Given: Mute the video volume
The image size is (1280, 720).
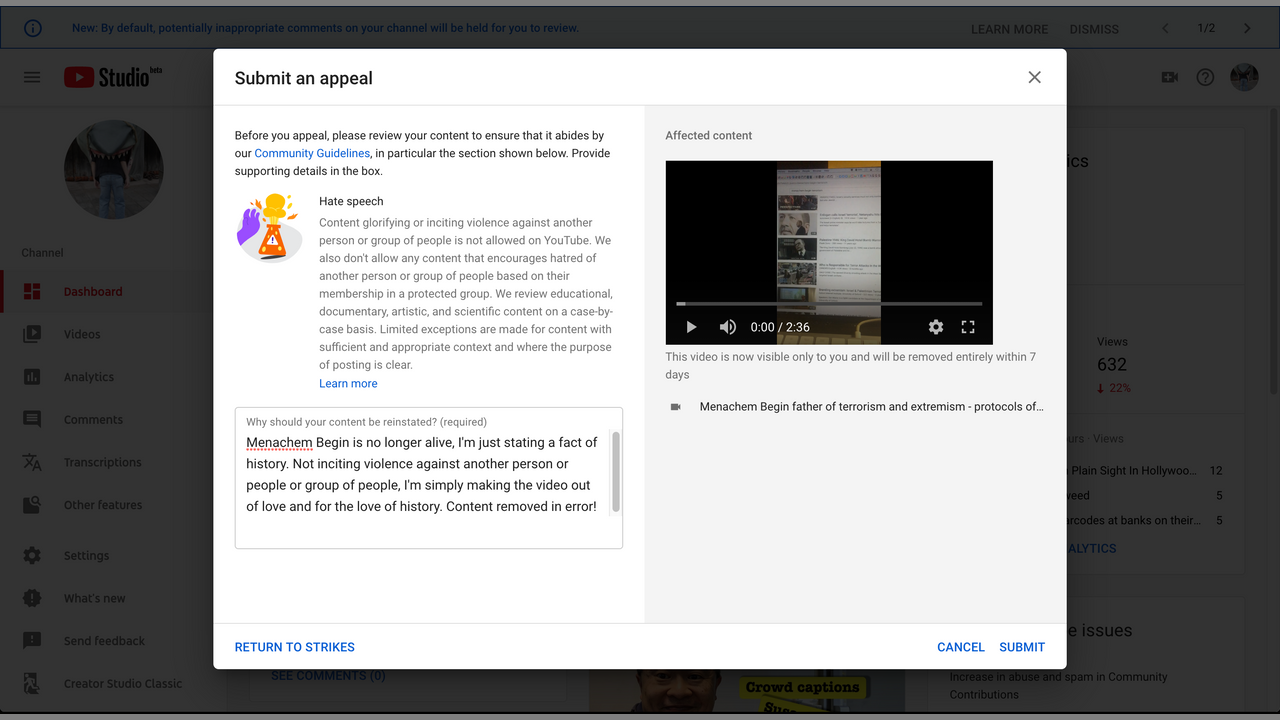Looking at the screenshot, I should point(728,327).
